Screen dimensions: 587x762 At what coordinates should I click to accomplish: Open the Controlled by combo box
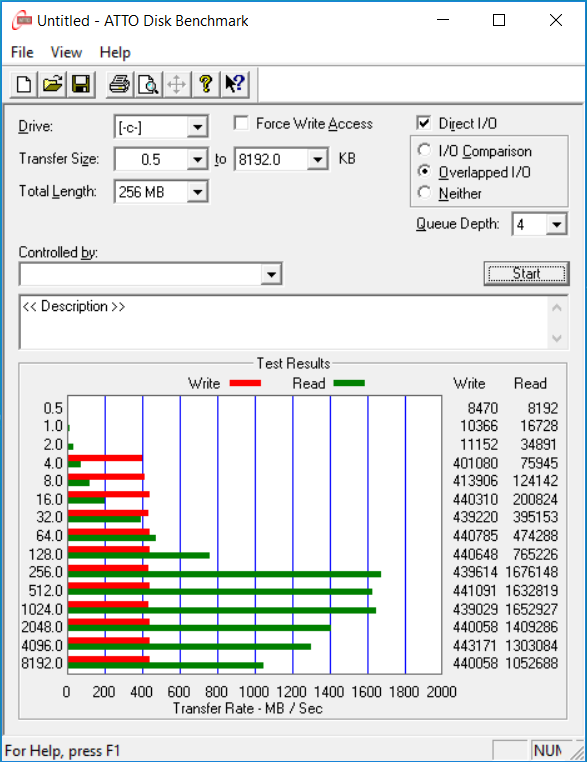(x=150, y=275)
